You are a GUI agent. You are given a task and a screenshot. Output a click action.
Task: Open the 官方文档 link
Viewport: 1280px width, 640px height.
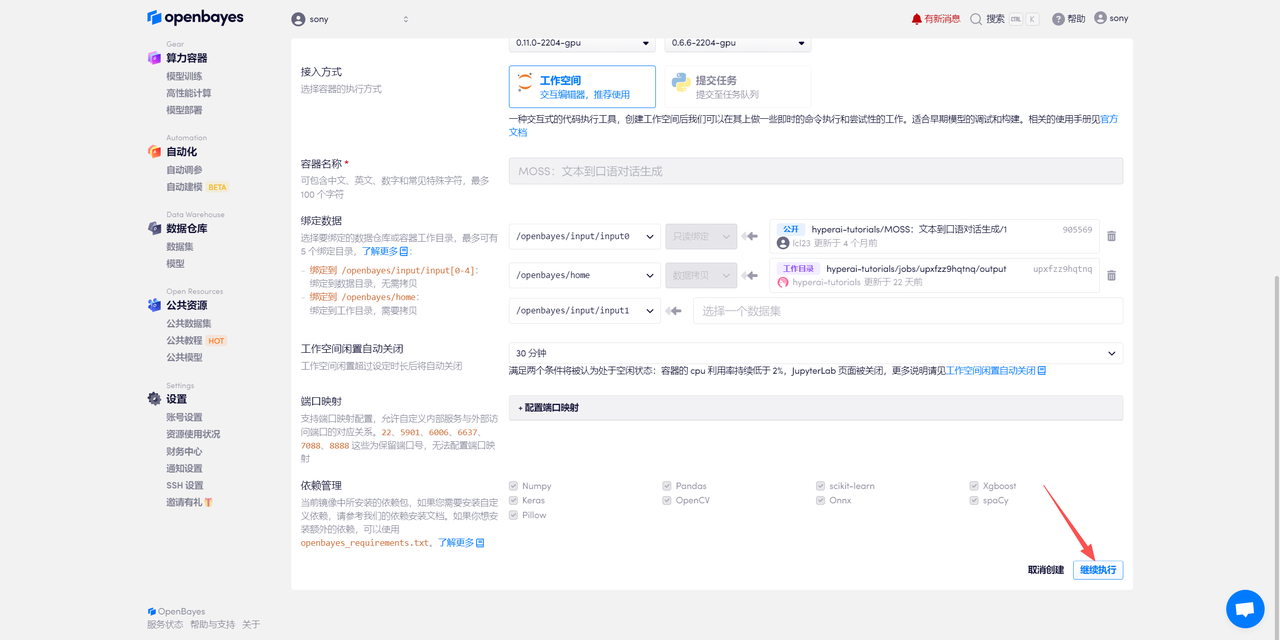point(814,125)
